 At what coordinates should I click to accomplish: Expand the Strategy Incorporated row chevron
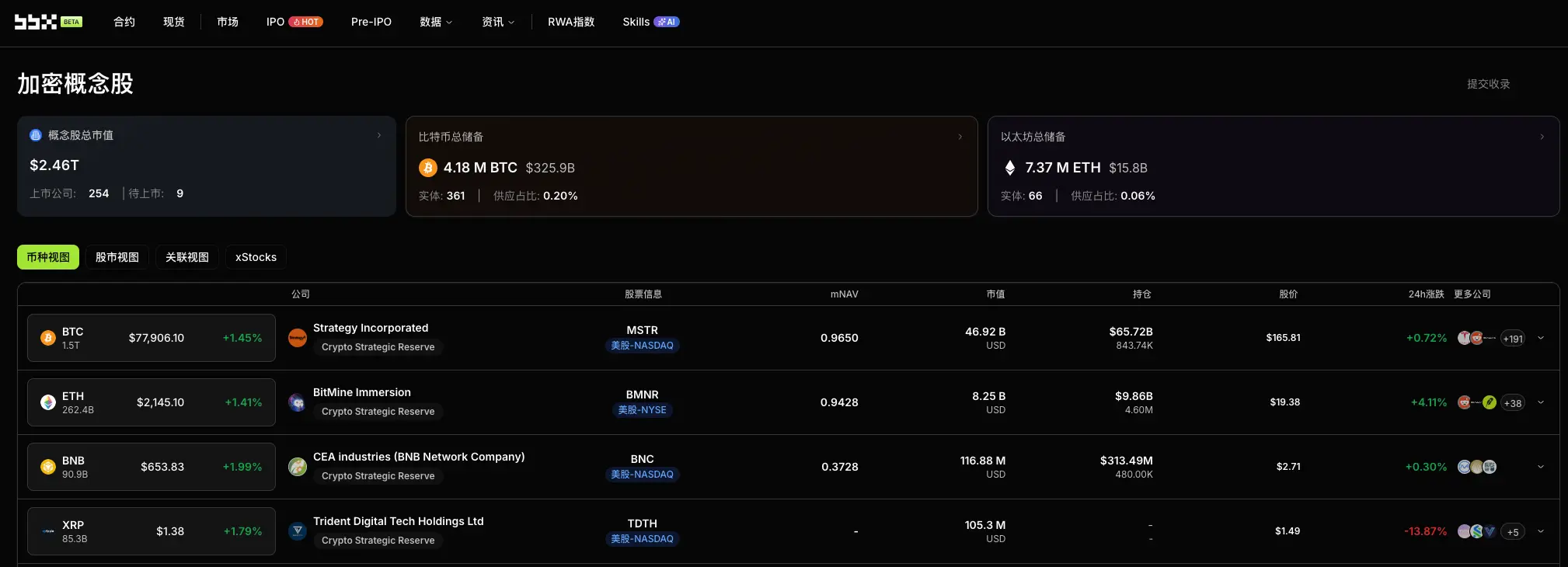pyautogui.click(x=1541, y=338)
